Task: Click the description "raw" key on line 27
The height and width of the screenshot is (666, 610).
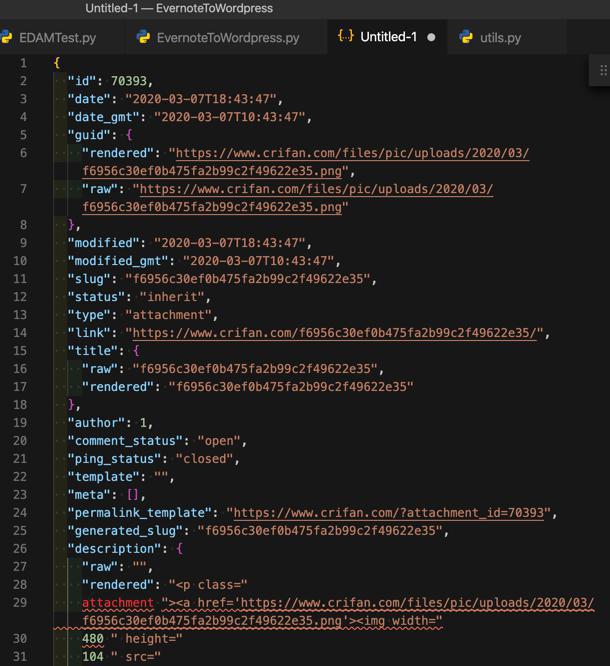Action: [99, 567]
